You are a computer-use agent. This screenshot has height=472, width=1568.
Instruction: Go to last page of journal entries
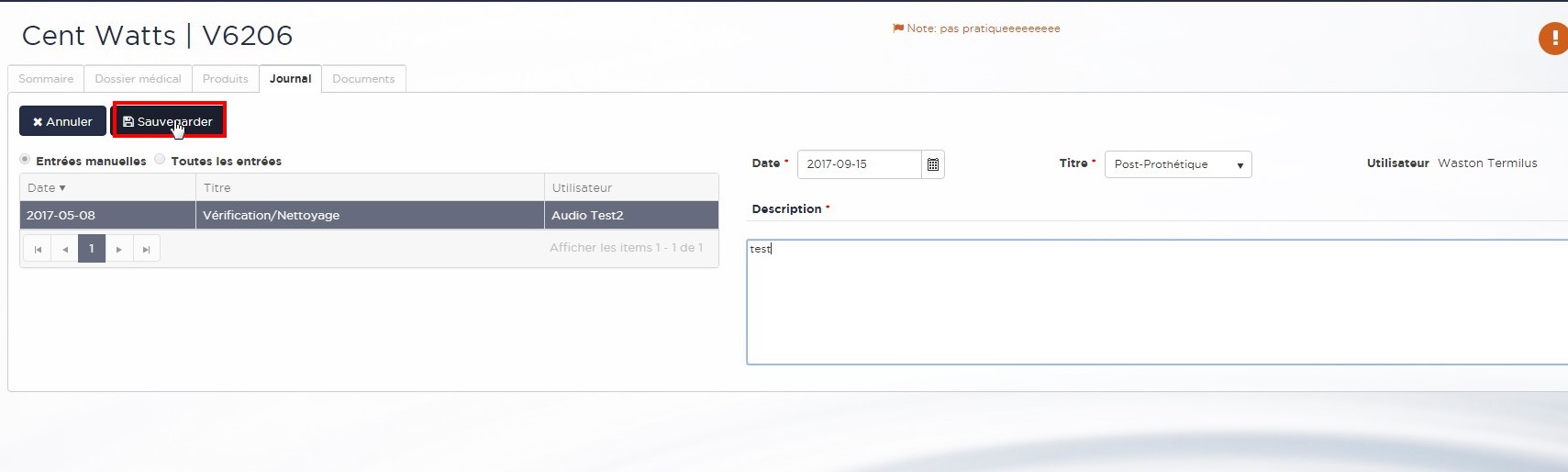coord(146,249)
